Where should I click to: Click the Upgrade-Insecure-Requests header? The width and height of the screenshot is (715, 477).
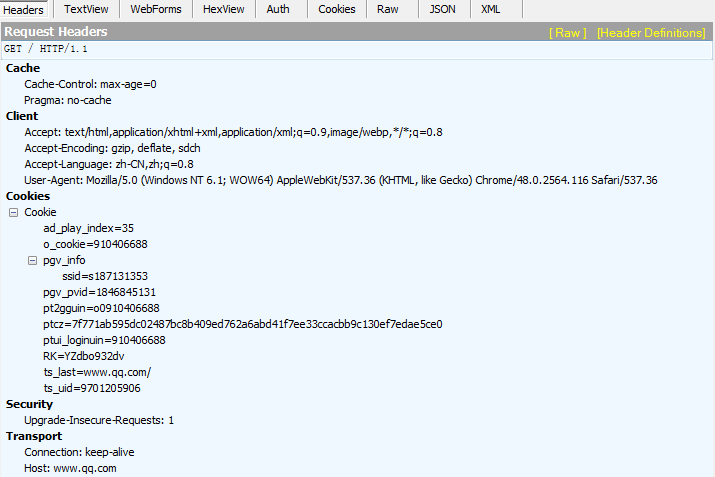click(x=99, y=420)
